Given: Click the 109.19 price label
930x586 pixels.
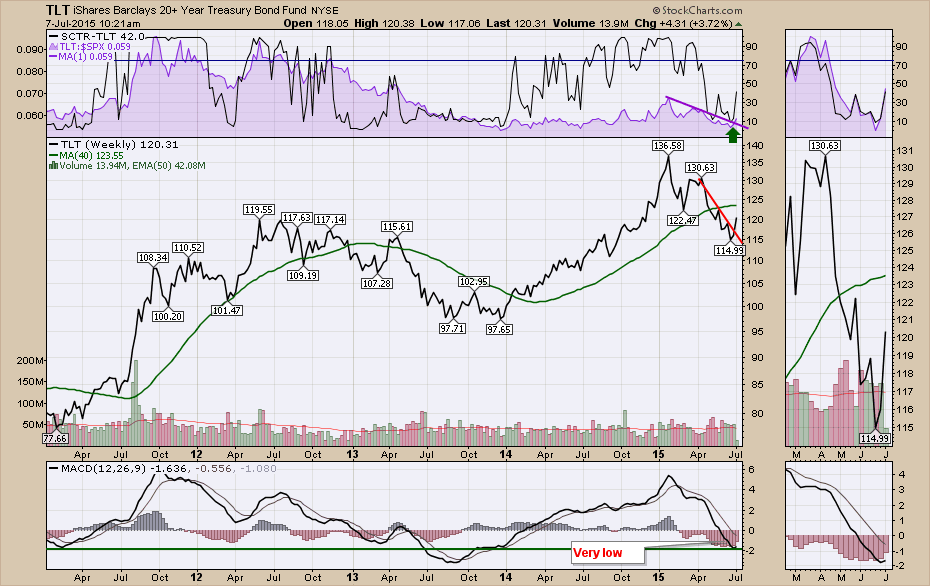Looking at the screenshot, I should pos(302,275).
